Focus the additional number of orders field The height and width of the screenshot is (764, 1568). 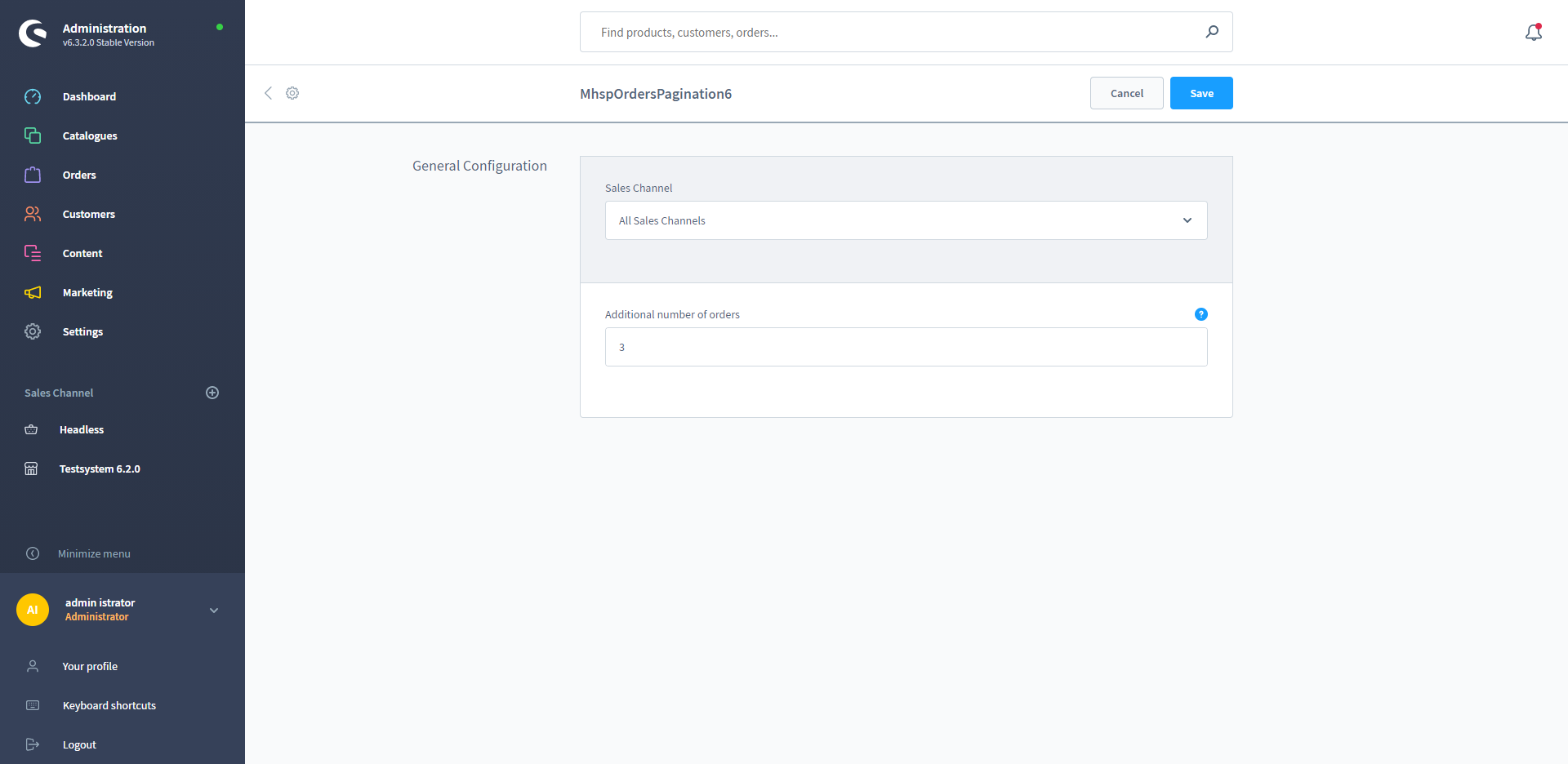pos(906,347)
